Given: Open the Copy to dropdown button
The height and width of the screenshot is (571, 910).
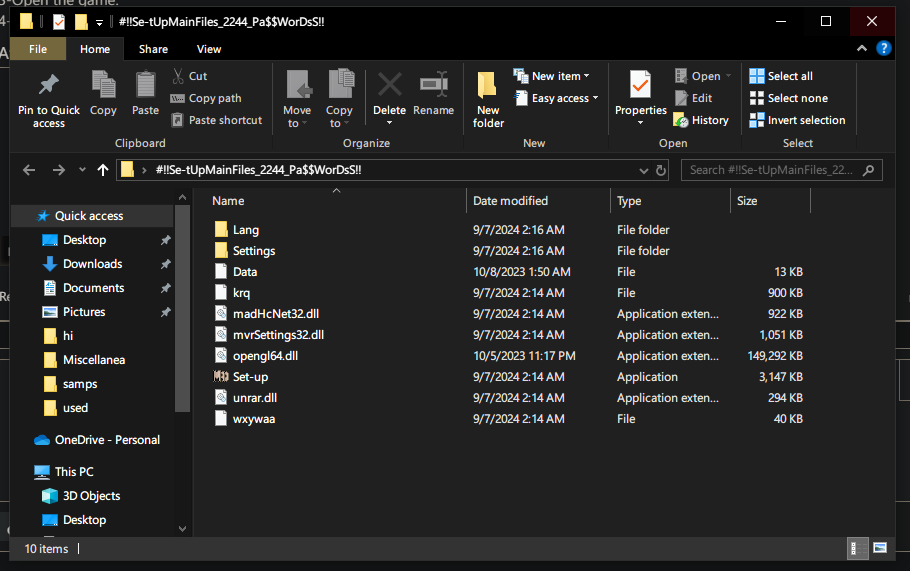Looking at the screenshot, I should (x=340, y=99).
